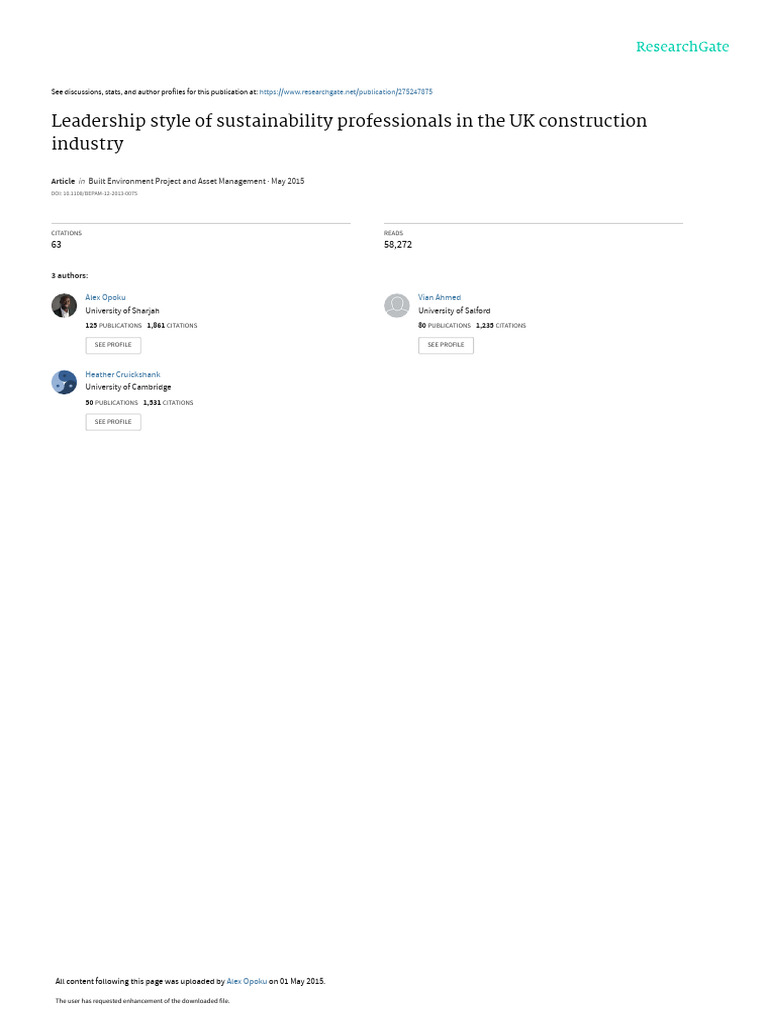Click the DOI text below the article line

[94, 193]
